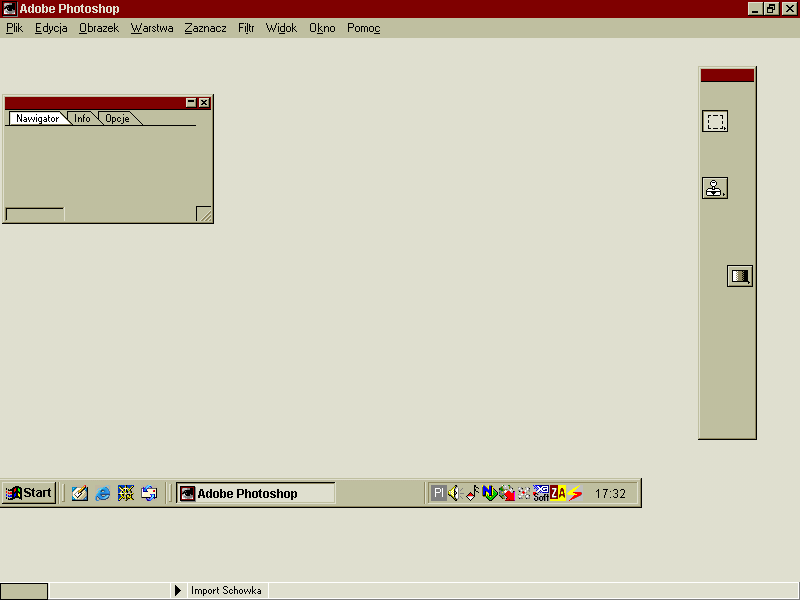Open the Zaznacz menu
The width and height of the screenshot is (800, 600).
tap(206, 28)
